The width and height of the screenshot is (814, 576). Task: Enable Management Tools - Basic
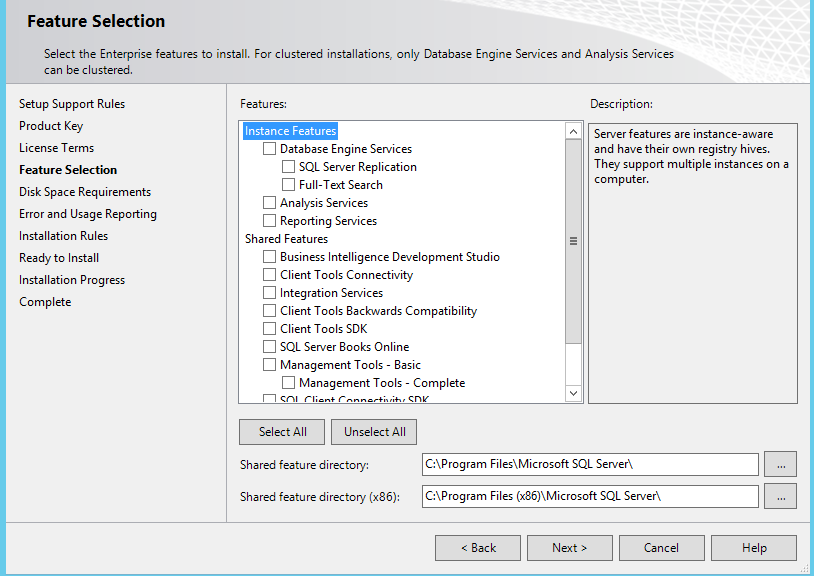(x=269, y=365)
